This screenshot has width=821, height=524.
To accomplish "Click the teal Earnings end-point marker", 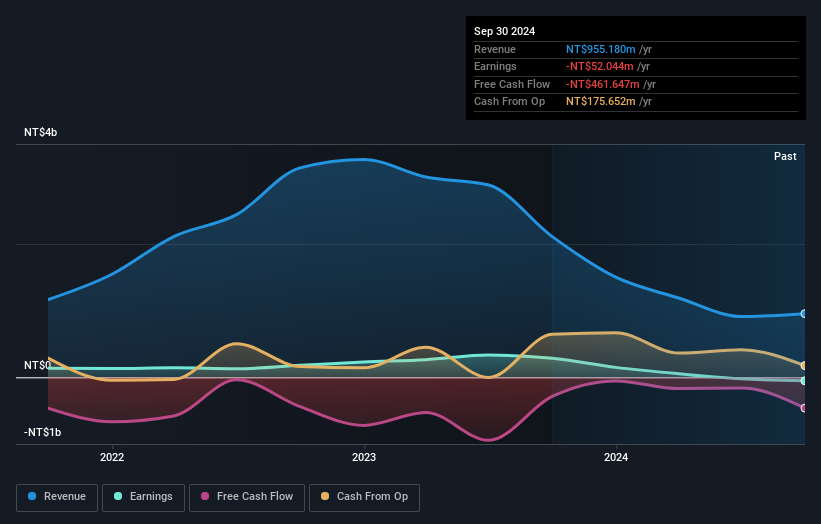I will [804, 381].
